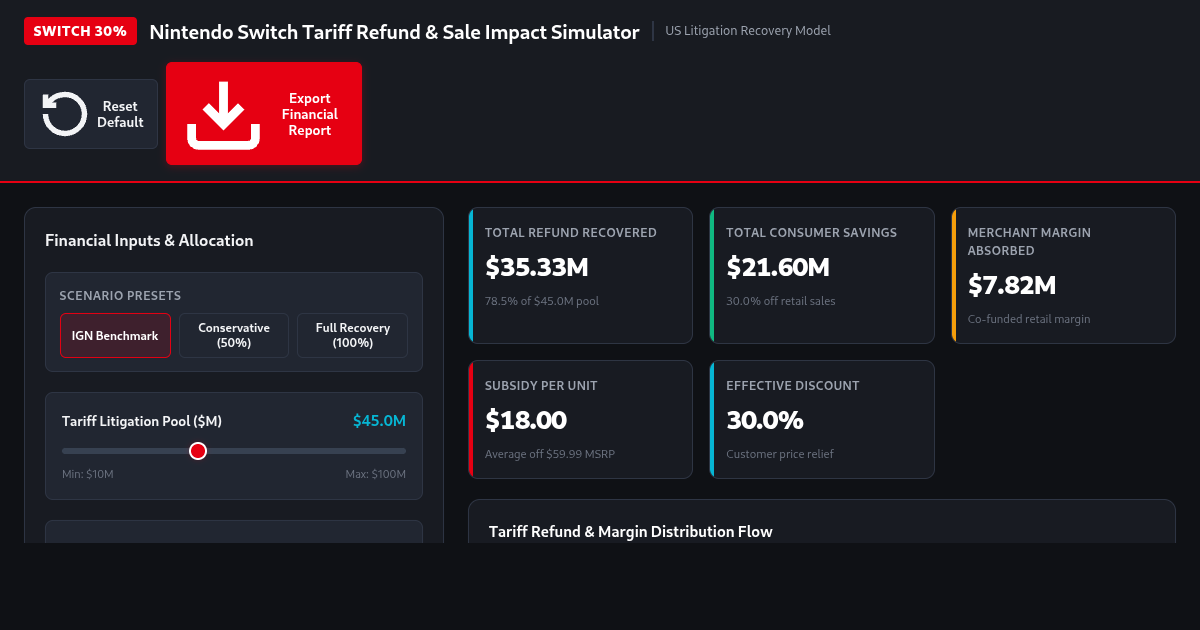1200x630 pixels.
Task: Click the Subsidy Per Unit $18.00 value
Action: coord(526,420)
